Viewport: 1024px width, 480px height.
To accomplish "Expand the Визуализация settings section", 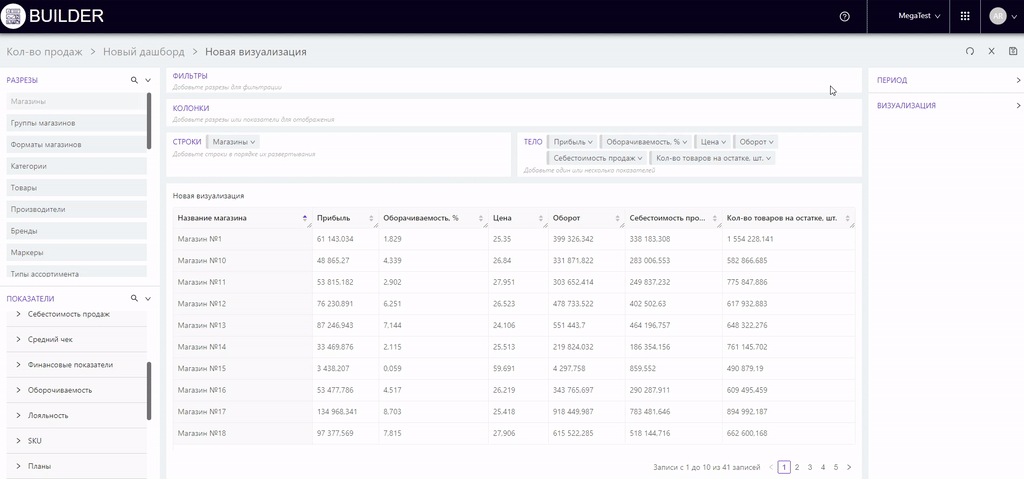I will [947, 105].
